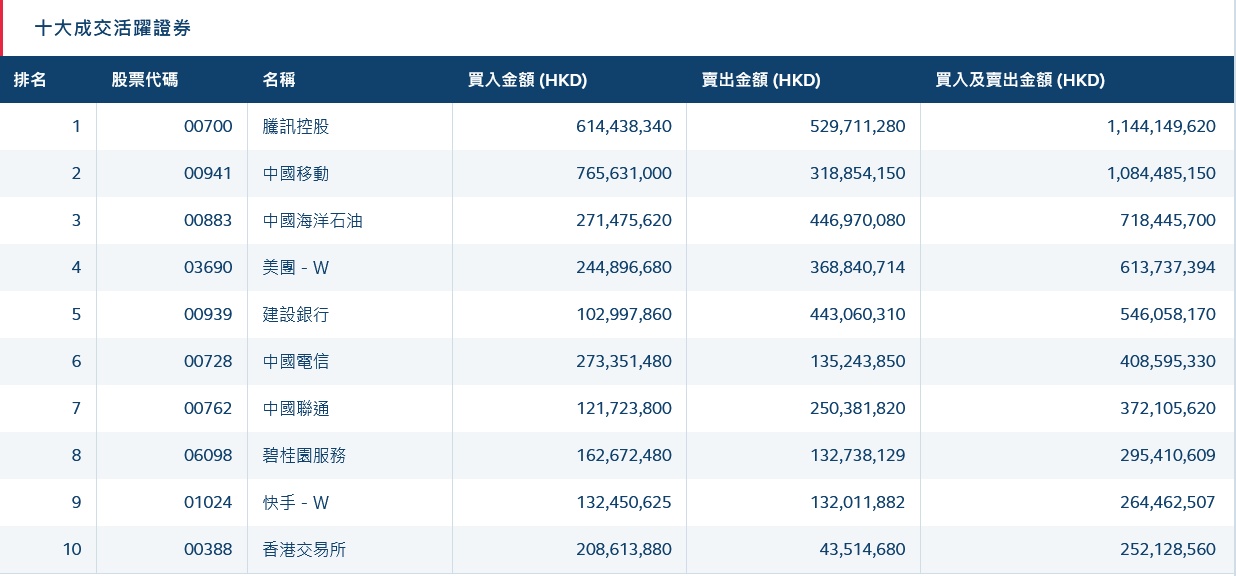This screenshot has height=576, width=1236.
Task: Select the 中國移動 stock name
Action: pyautogui.click(x=296, y=174)
